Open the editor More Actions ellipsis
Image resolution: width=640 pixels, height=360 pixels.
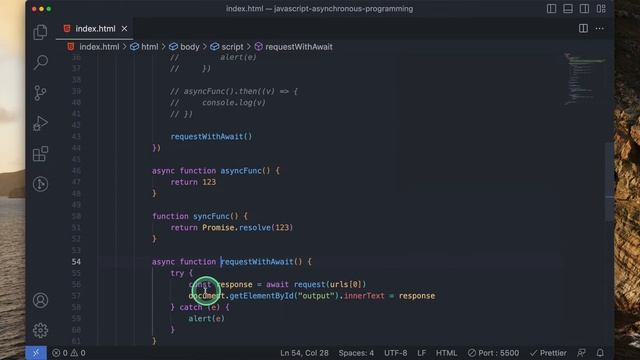point(600,28)
